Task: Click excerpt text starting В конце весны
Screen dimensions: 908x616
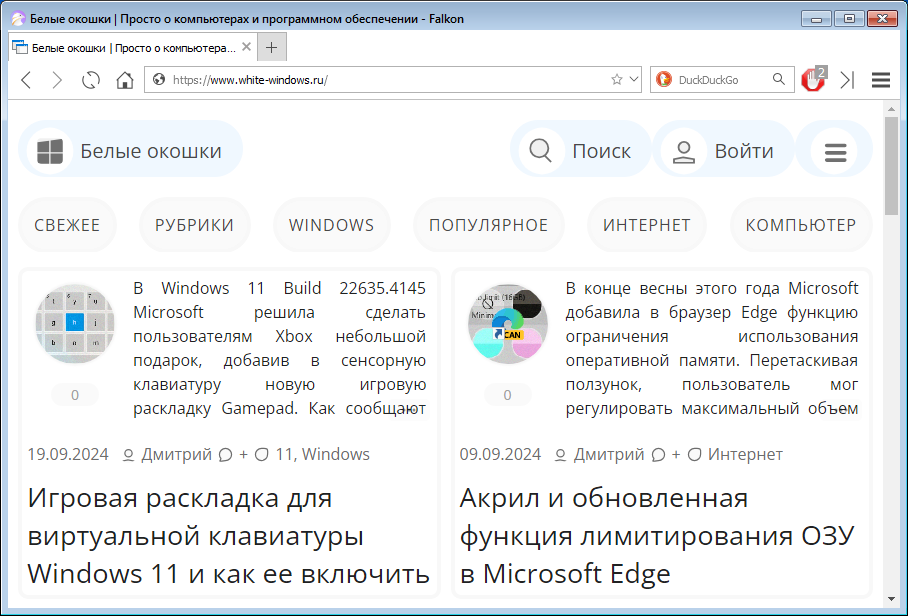Action: [x=712, y=348]
